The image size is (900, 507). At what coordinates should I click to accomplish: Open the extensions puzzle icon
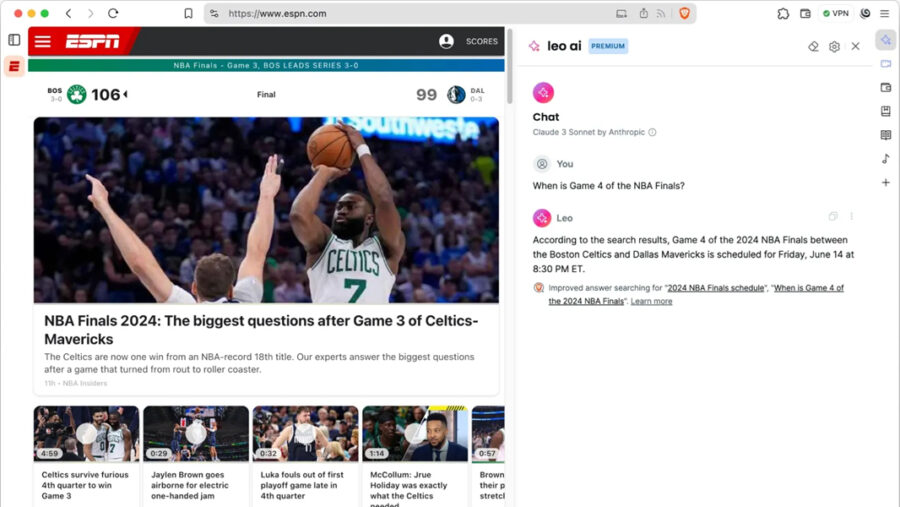783,13
